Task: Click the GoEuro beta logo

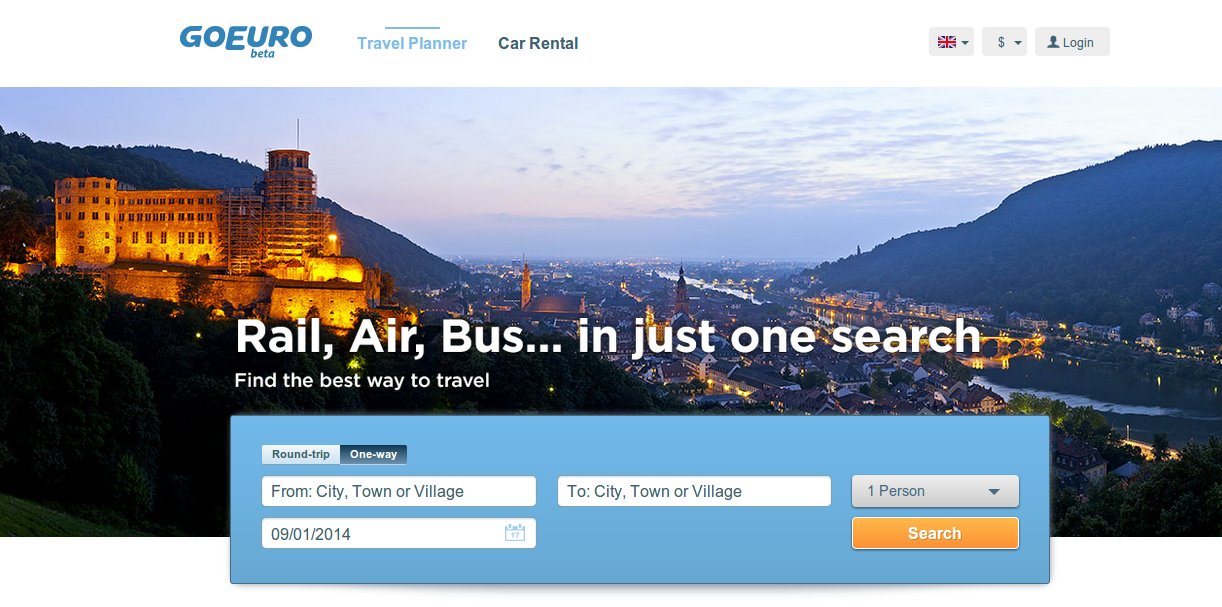Action: point(246,41)
